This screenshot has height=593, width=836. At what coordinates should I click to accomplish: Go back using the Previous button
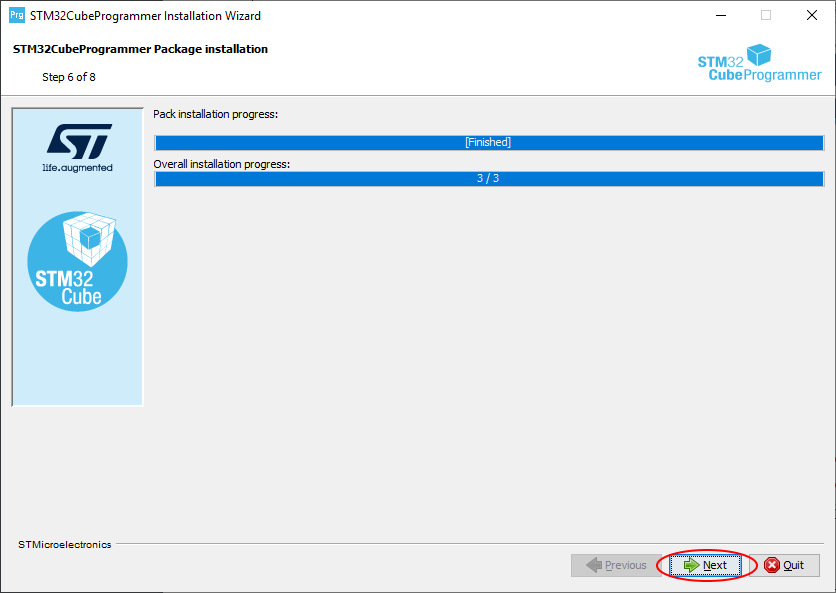616,565
